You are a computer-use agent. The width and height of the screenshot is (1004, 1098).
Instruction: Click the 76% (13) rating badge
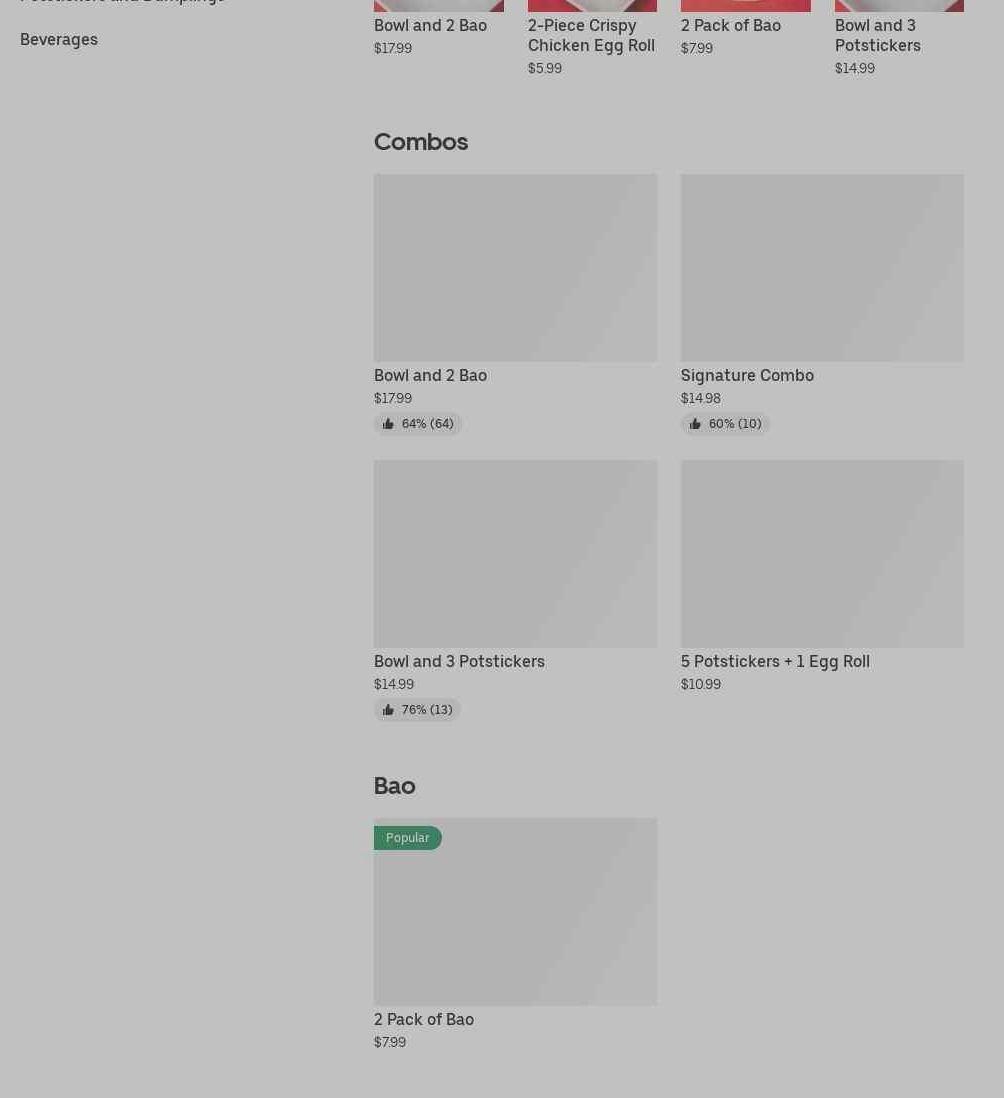tap(426, 710)
